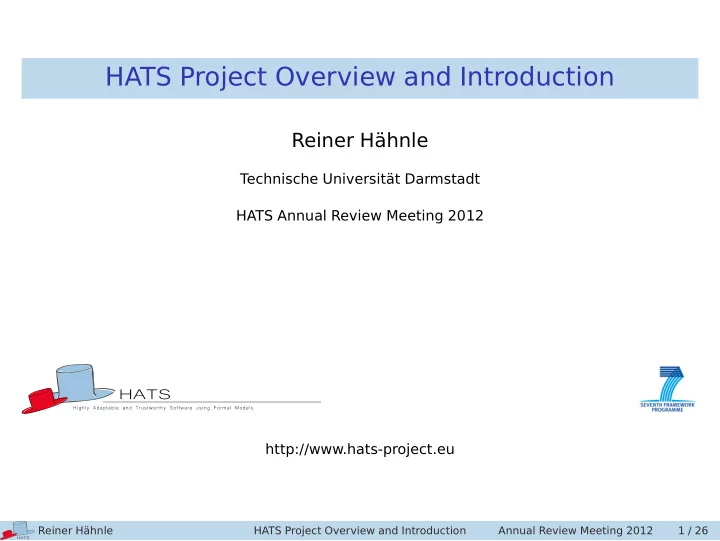Click the small HATS logo in the footer
720x541 pixels.
coord(17,530)
